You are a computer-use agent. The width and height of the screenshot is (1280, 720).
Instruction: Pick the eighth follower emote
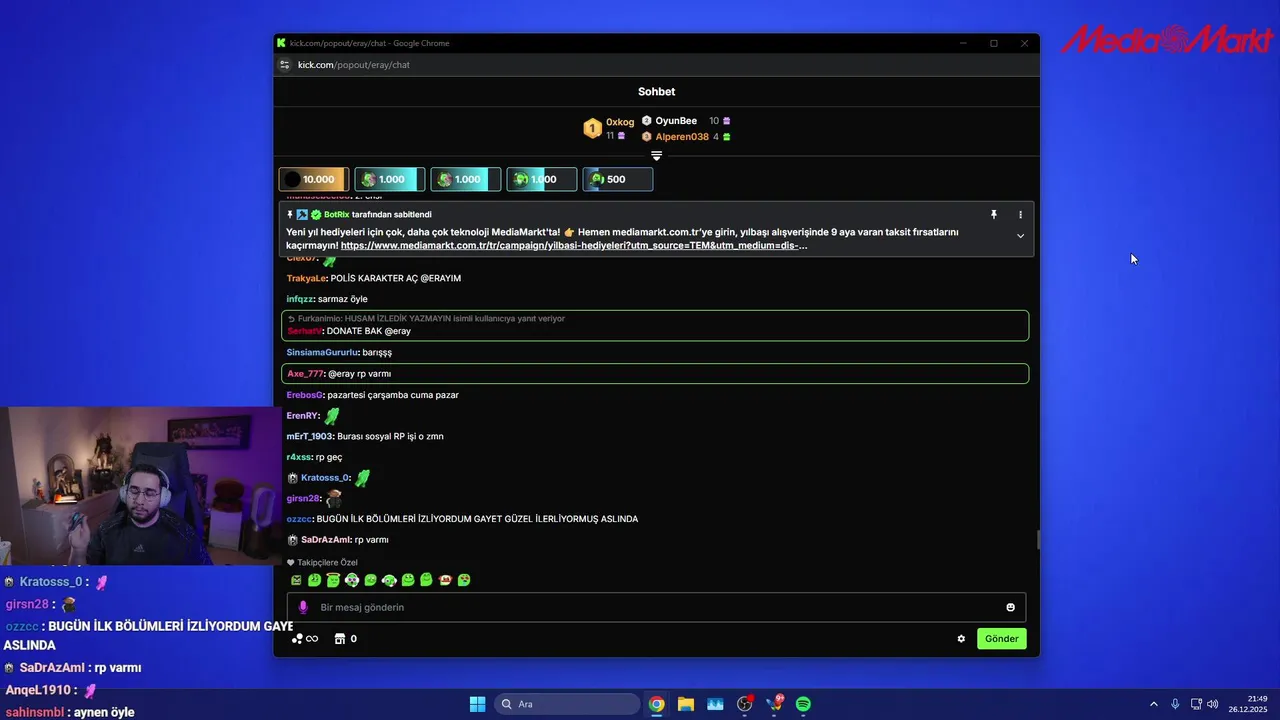click(x=426, y=580)
